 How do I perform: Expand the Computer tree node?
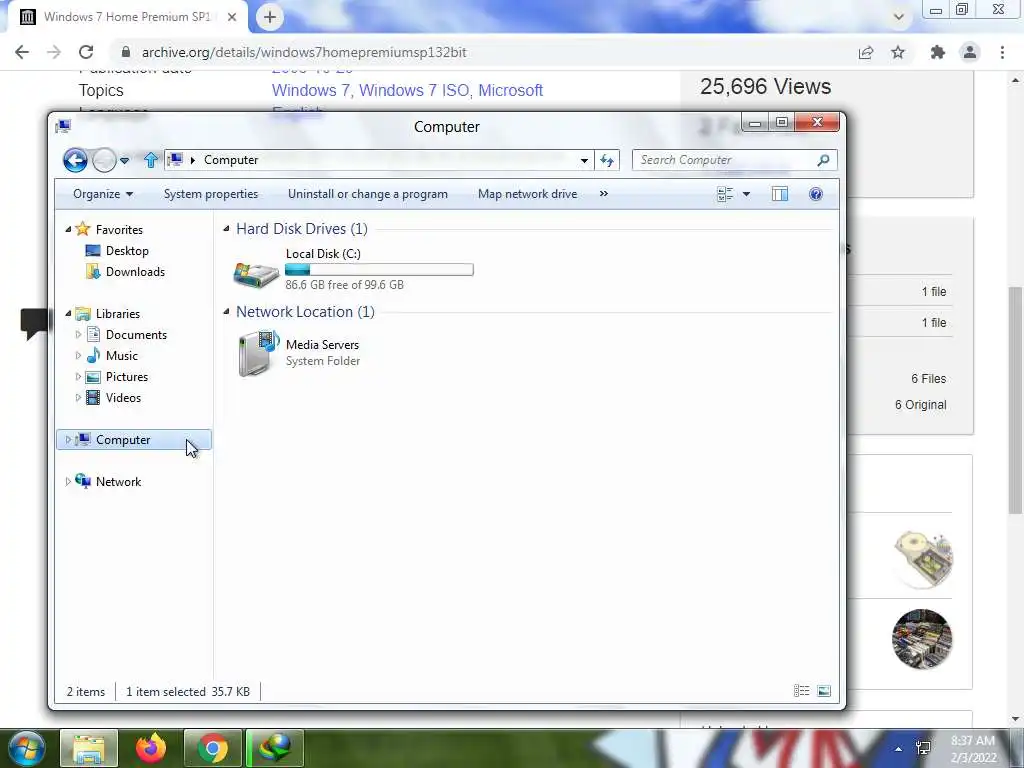click(68, 440)
